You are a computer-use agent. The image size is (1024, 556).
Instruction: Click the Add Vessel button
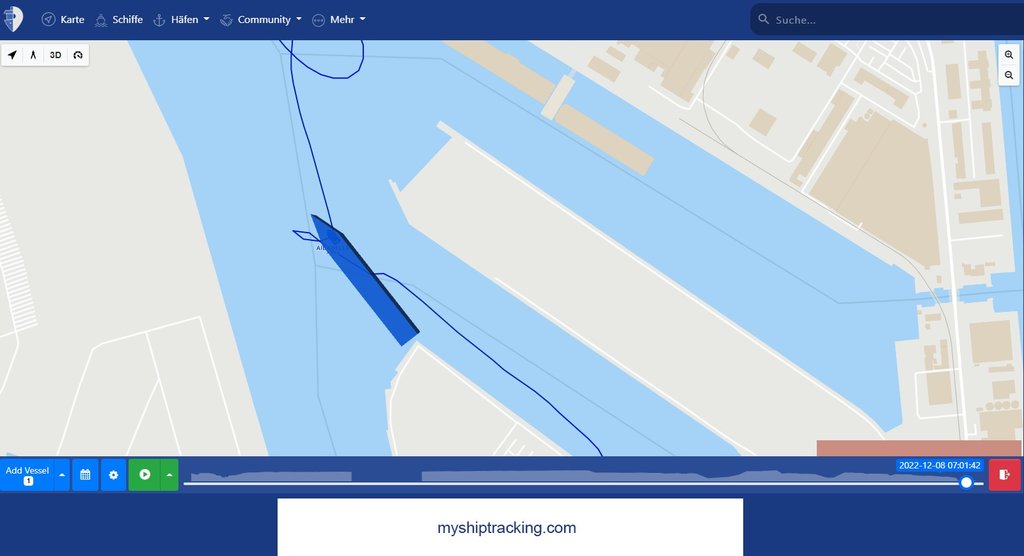tap(27, 474)
